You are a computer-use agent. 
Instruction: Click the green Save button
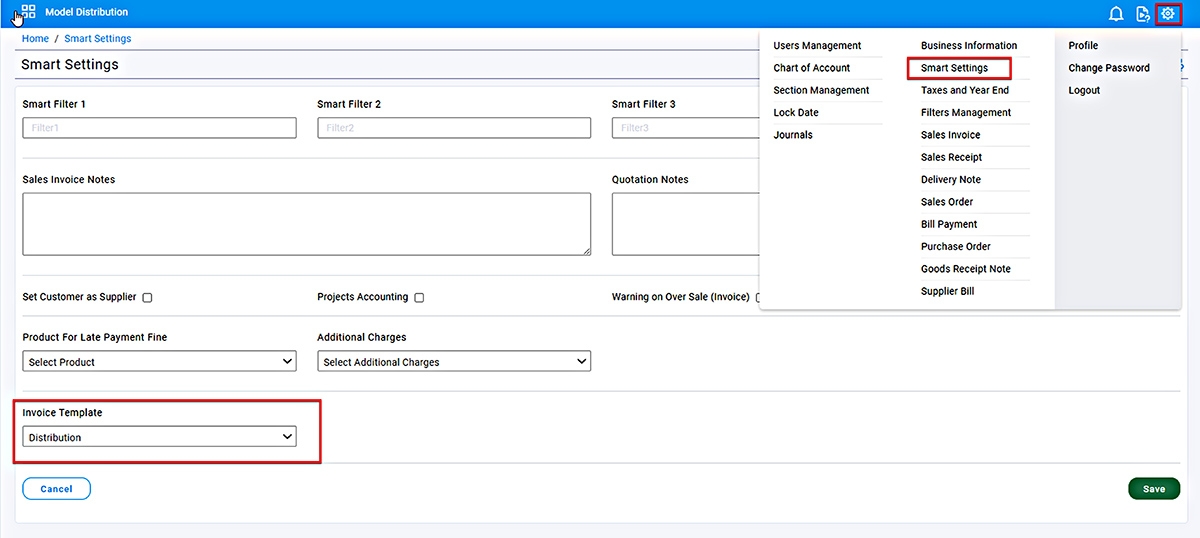1154,489
